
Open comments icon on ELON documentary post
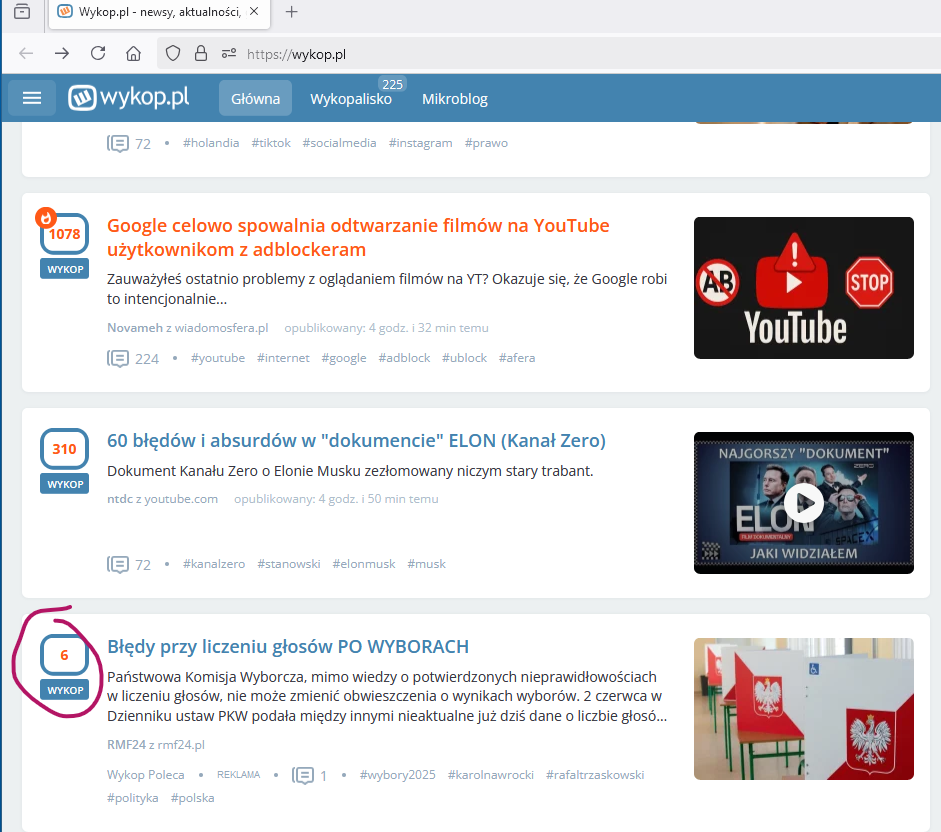coord(118,564)
